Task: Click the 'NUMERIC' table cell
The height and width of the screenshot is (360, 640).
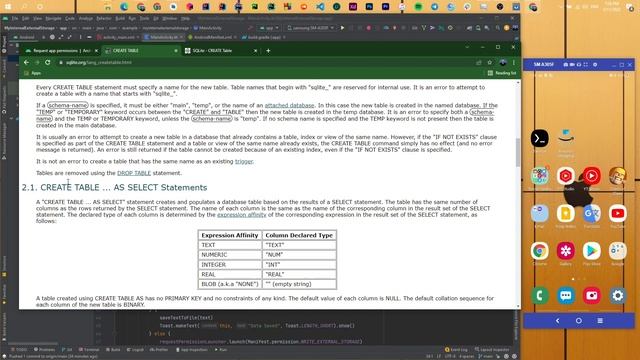Action: click(x=230, y=255)
